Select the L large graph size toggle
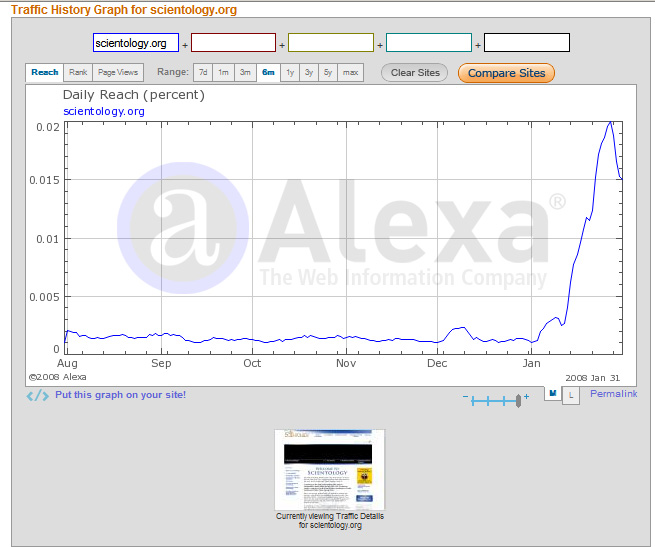This screenshot has height=547, width=655. pos(571,396)
